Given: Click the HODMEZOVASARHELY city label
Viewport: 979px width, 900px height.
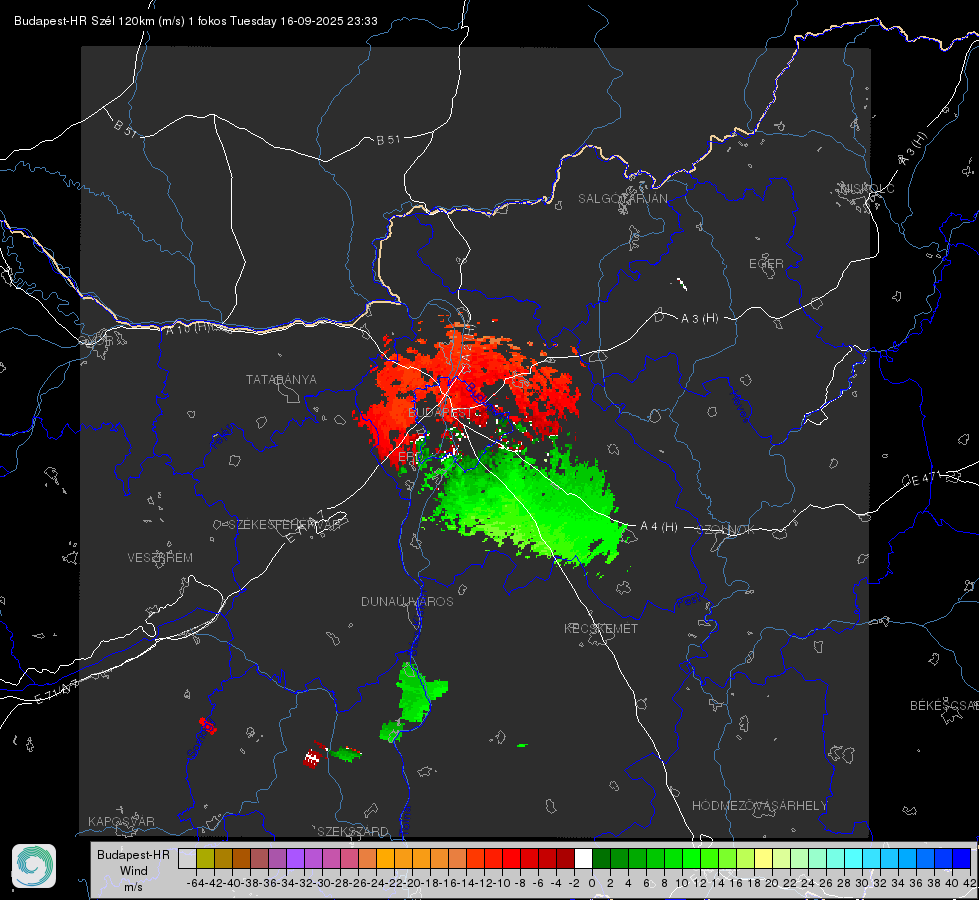Looking at the screenshot, I should 759,806.
